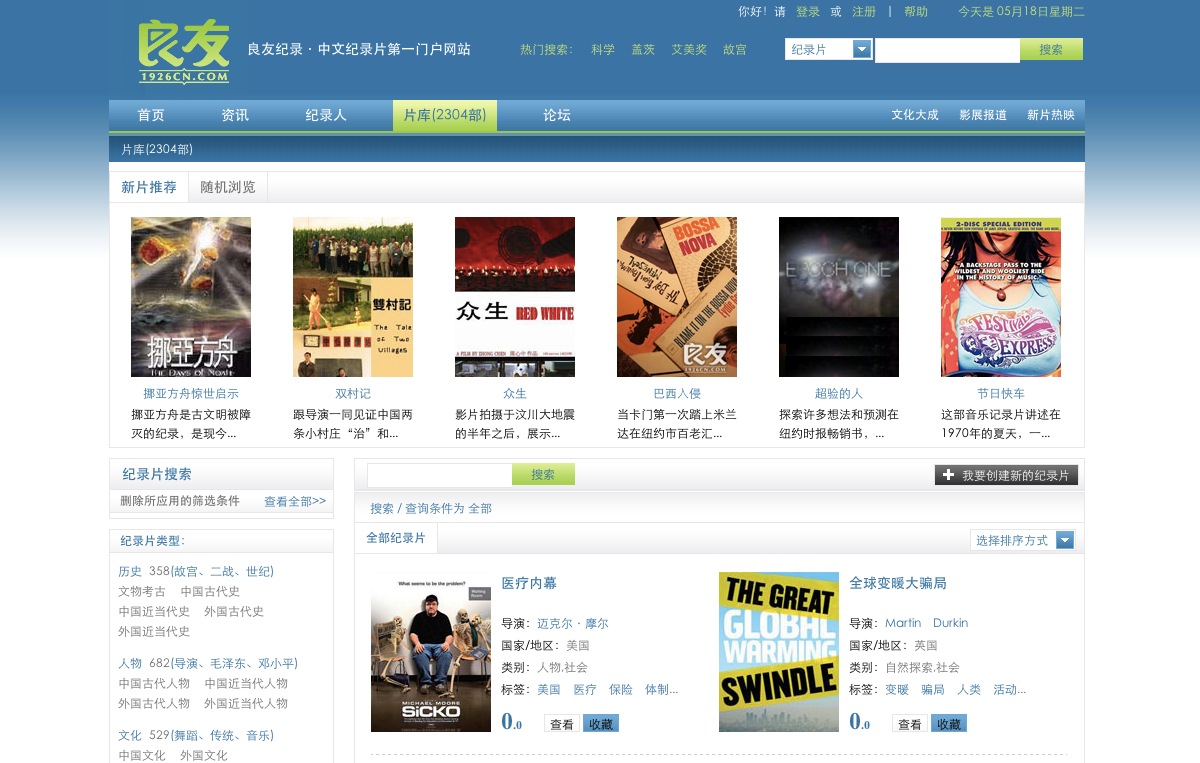Click the 良友 1926CN.COM site logo

(x=184, y=51)
